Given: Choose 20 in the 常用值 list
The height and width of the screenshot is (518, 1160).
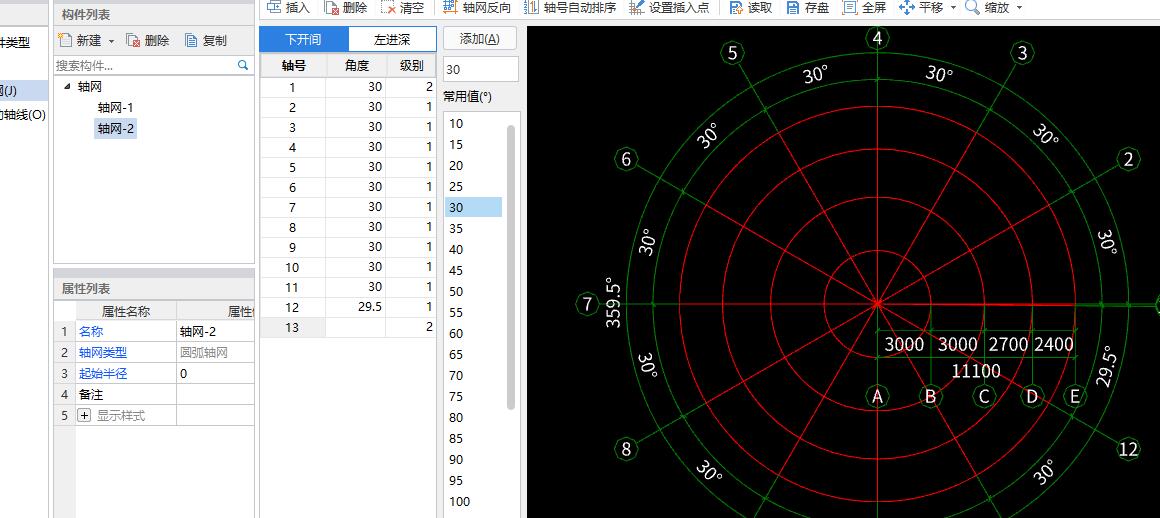Looking at the screenshot, I should pos(473,165).
